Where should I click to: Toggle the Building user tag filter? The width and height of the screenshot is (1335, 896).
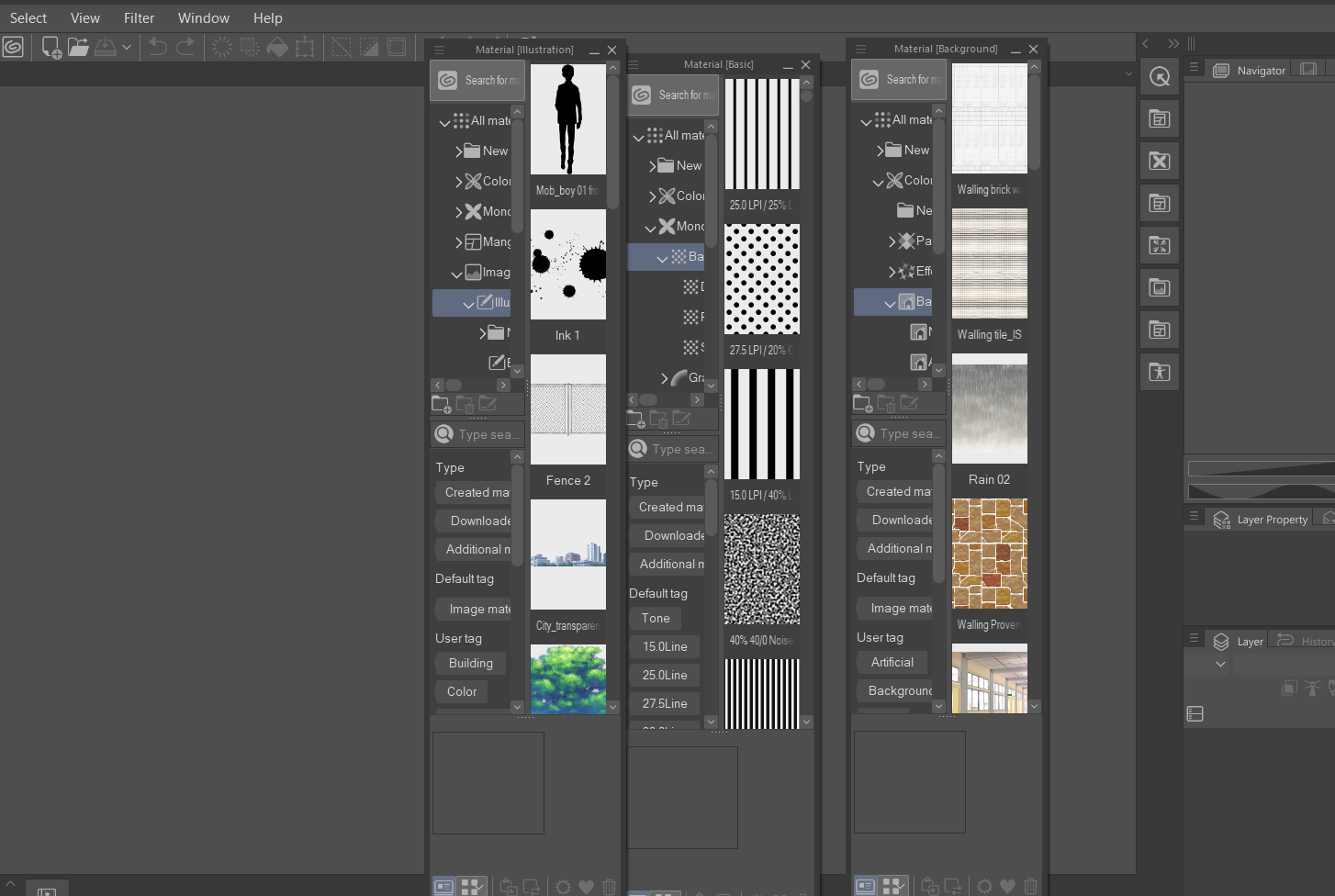tap(470, 663)
